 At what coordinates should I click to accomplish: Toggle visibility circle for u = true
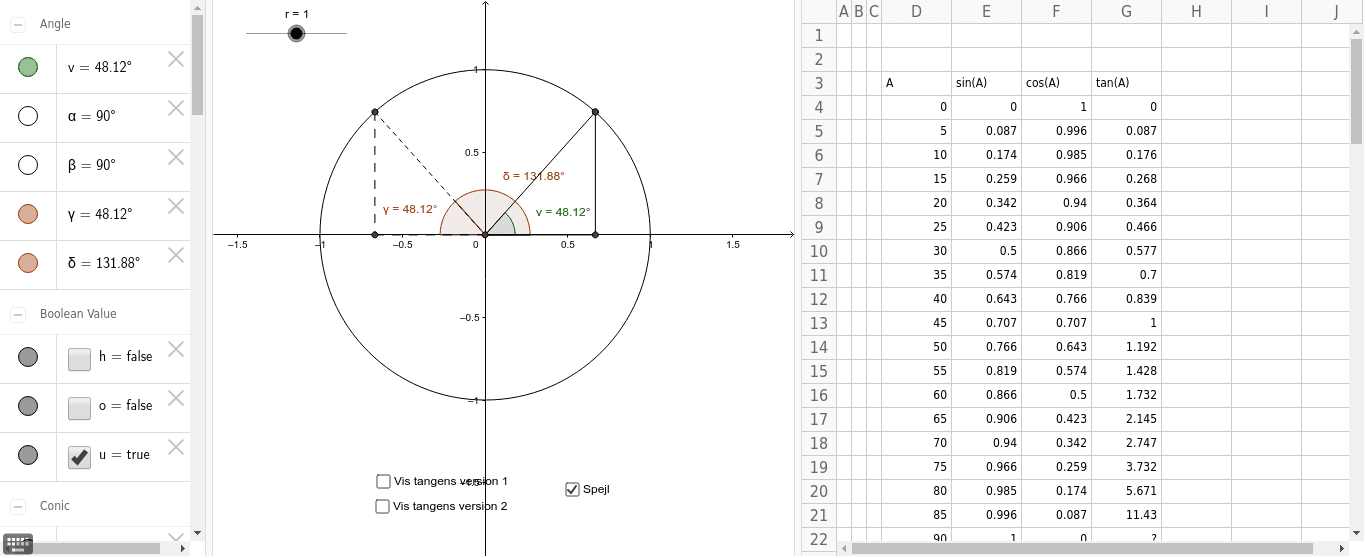(28, 455)
